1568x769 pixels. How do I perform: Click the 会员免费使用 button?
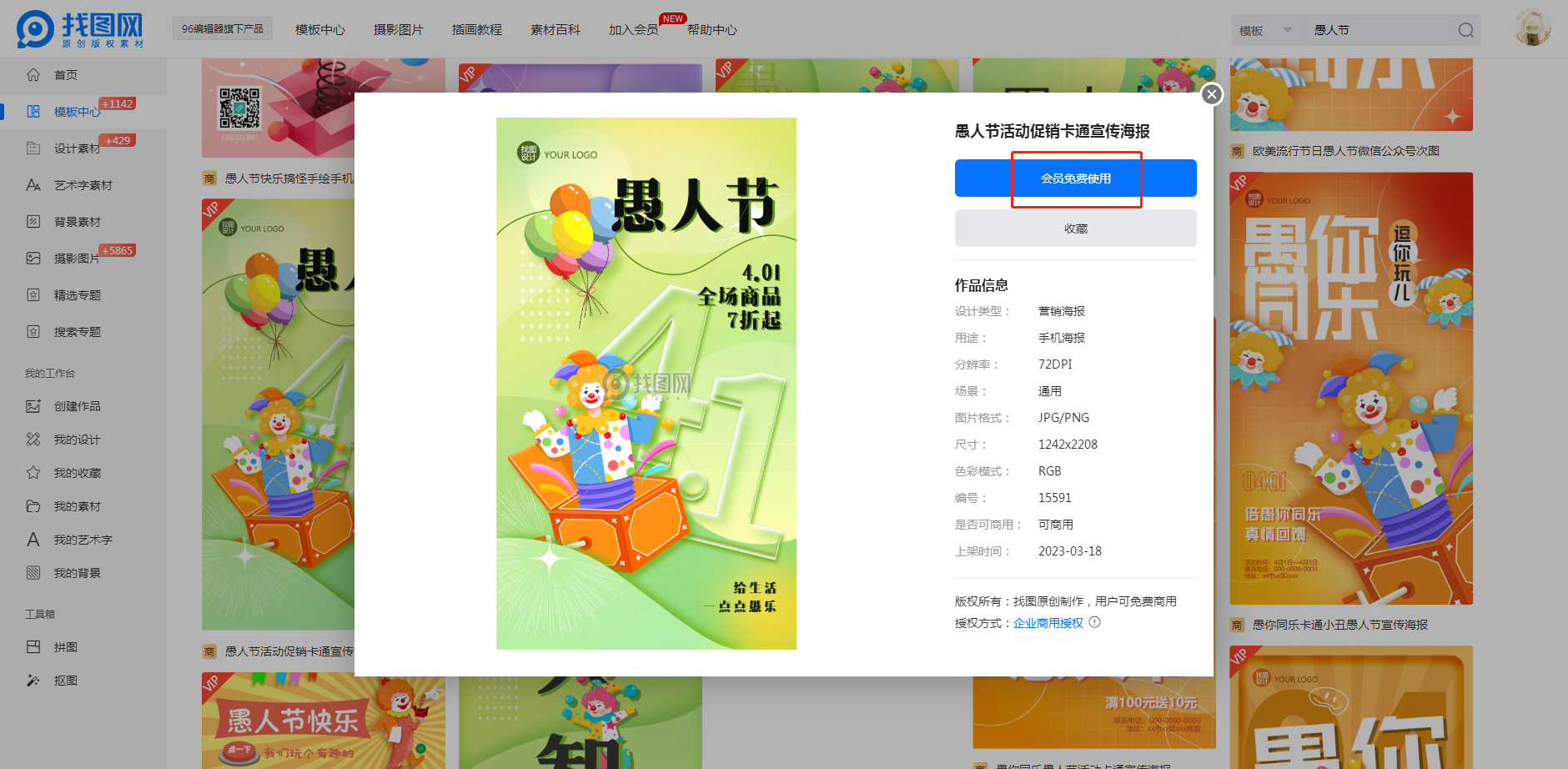[1075, 178]
